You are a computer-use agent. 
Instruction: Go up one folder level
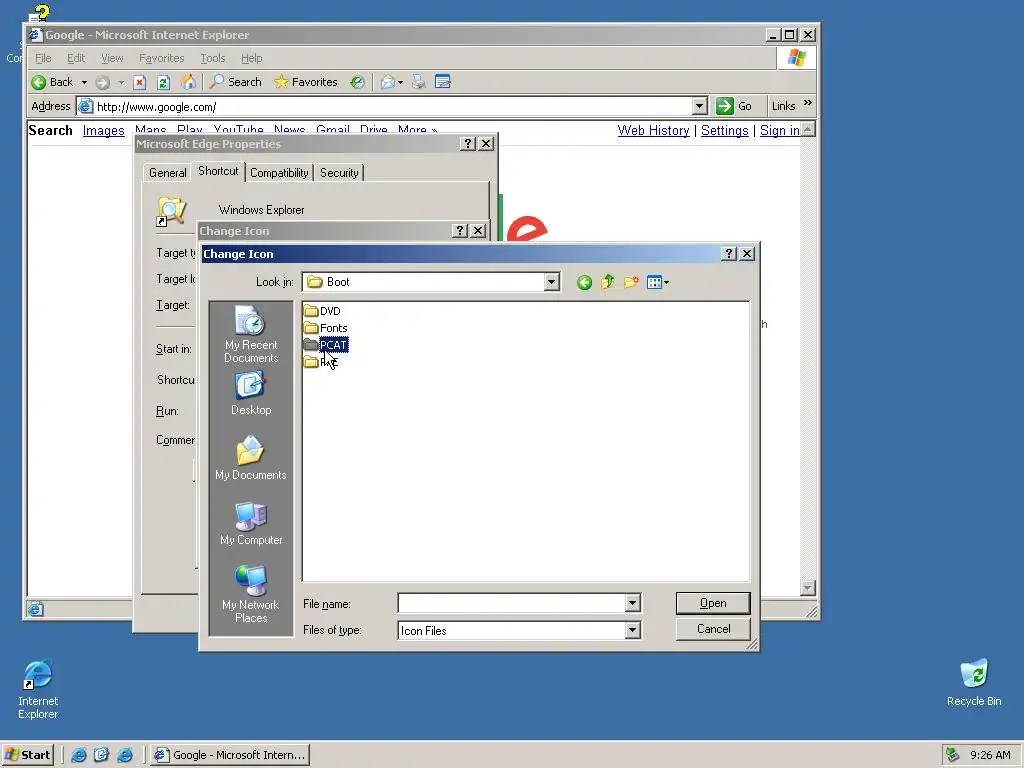[607, 282]
